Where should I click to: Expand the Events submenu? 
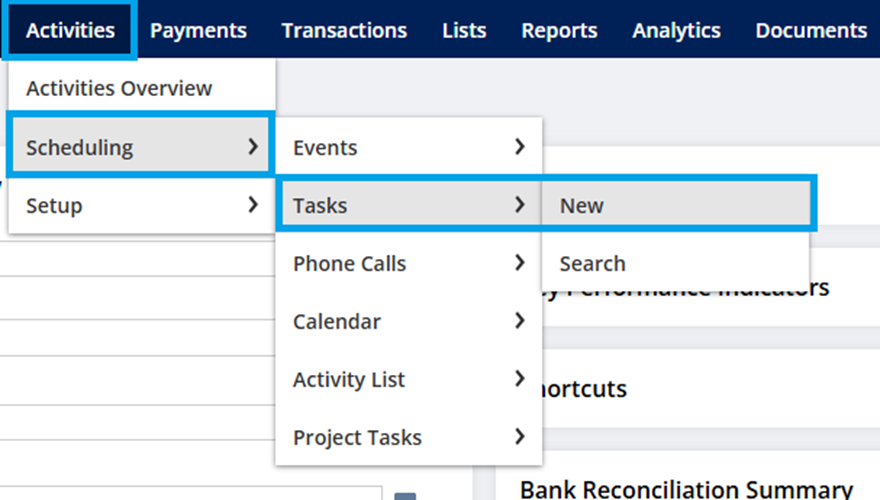click(408, 147)
